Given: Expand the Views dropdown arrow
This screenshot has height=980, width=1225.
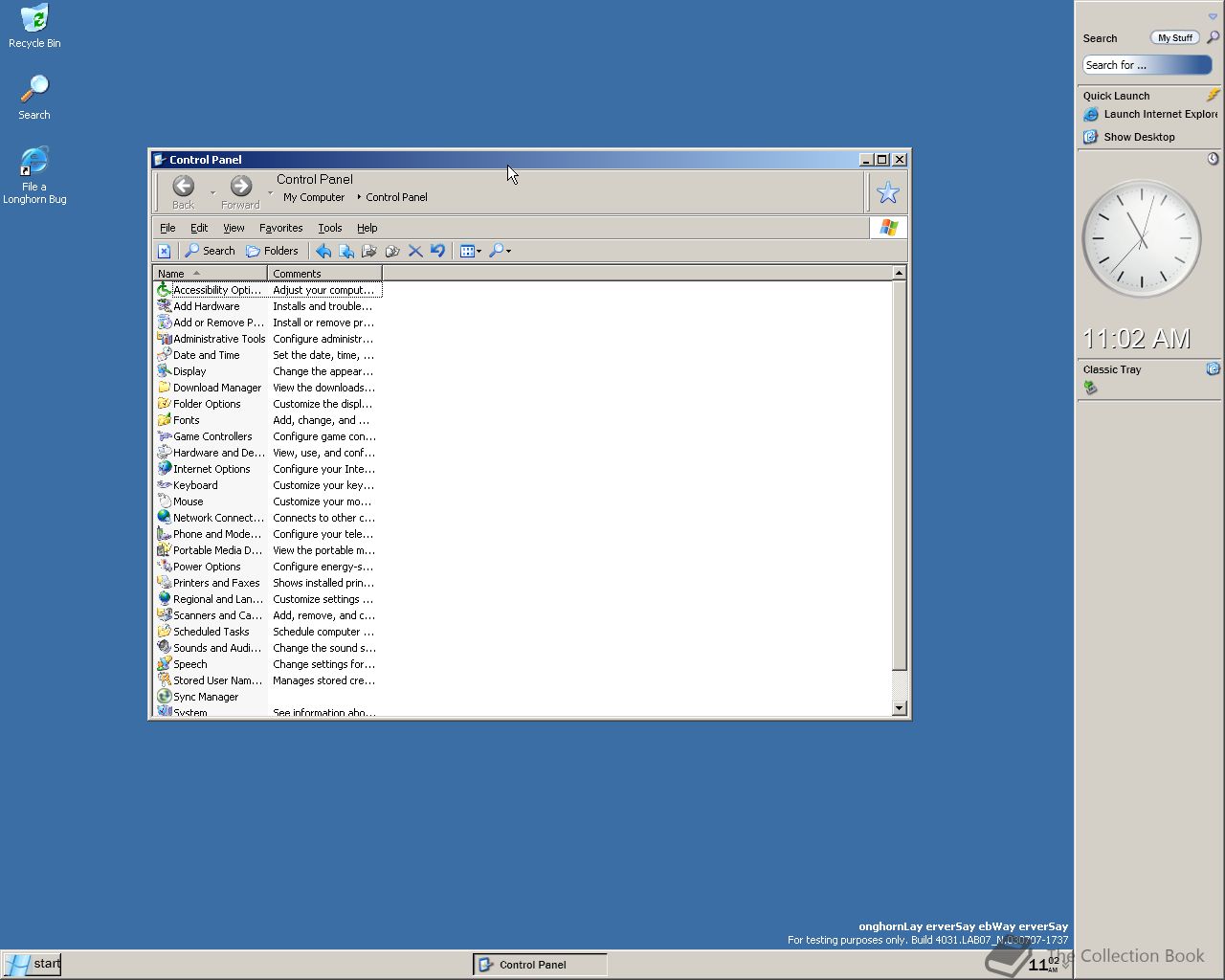Looking at the screenshot, I should [479, 252].
